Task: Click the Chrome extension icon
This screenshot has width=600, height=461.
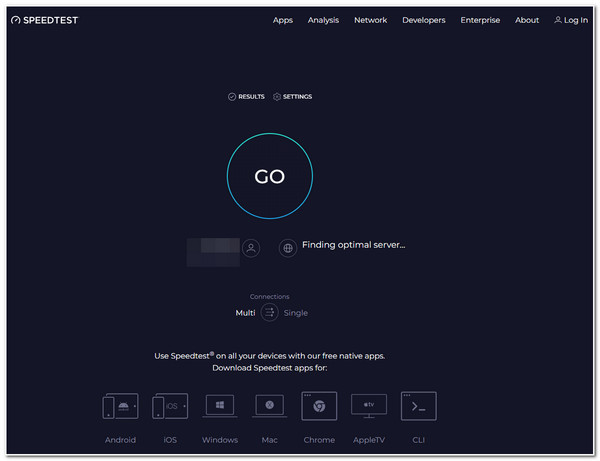Action: pyautogui.click(x=319, y=406)
